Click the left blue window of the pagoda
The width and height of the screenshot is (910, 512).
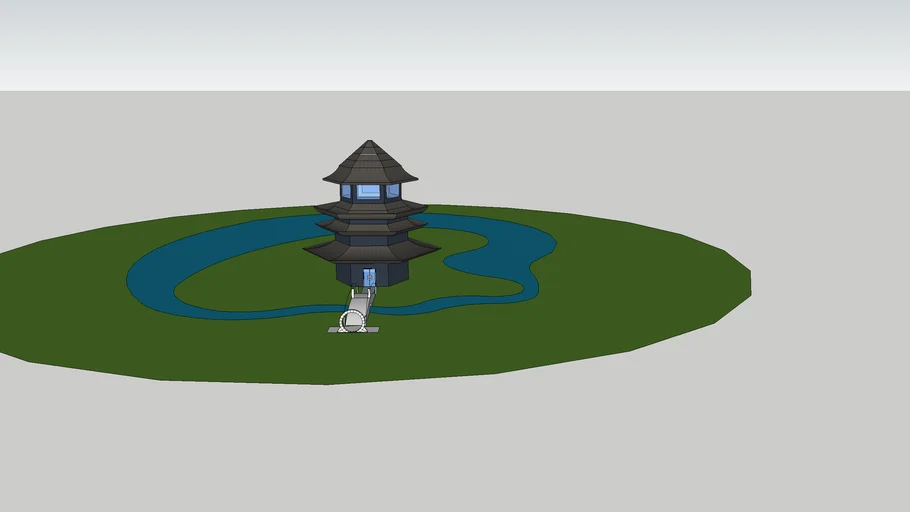pos(346,191)
